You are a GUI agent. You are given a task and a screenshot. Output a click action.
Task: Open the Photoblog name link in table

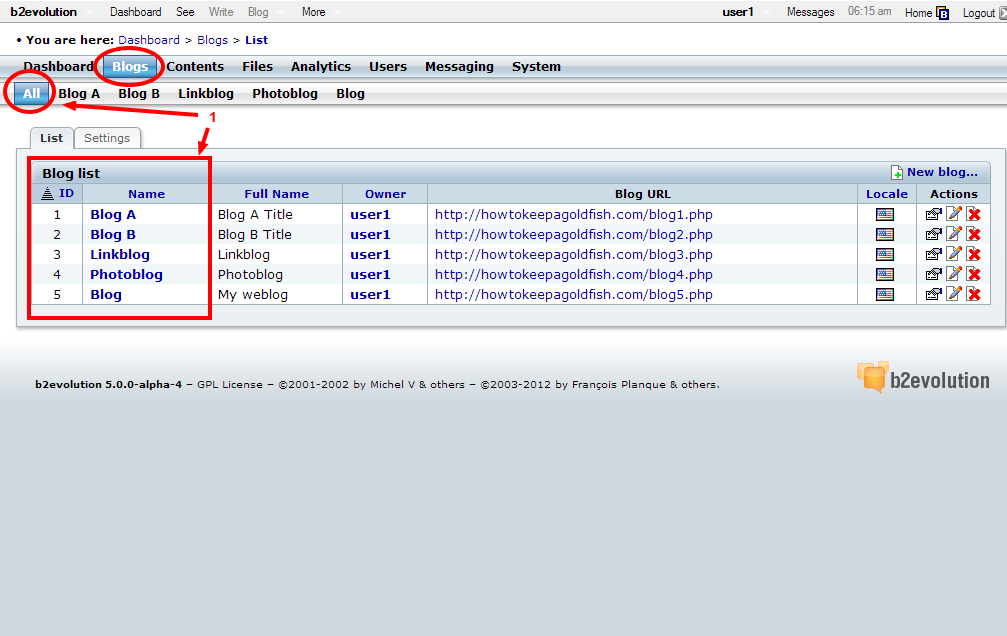(126, 274)
